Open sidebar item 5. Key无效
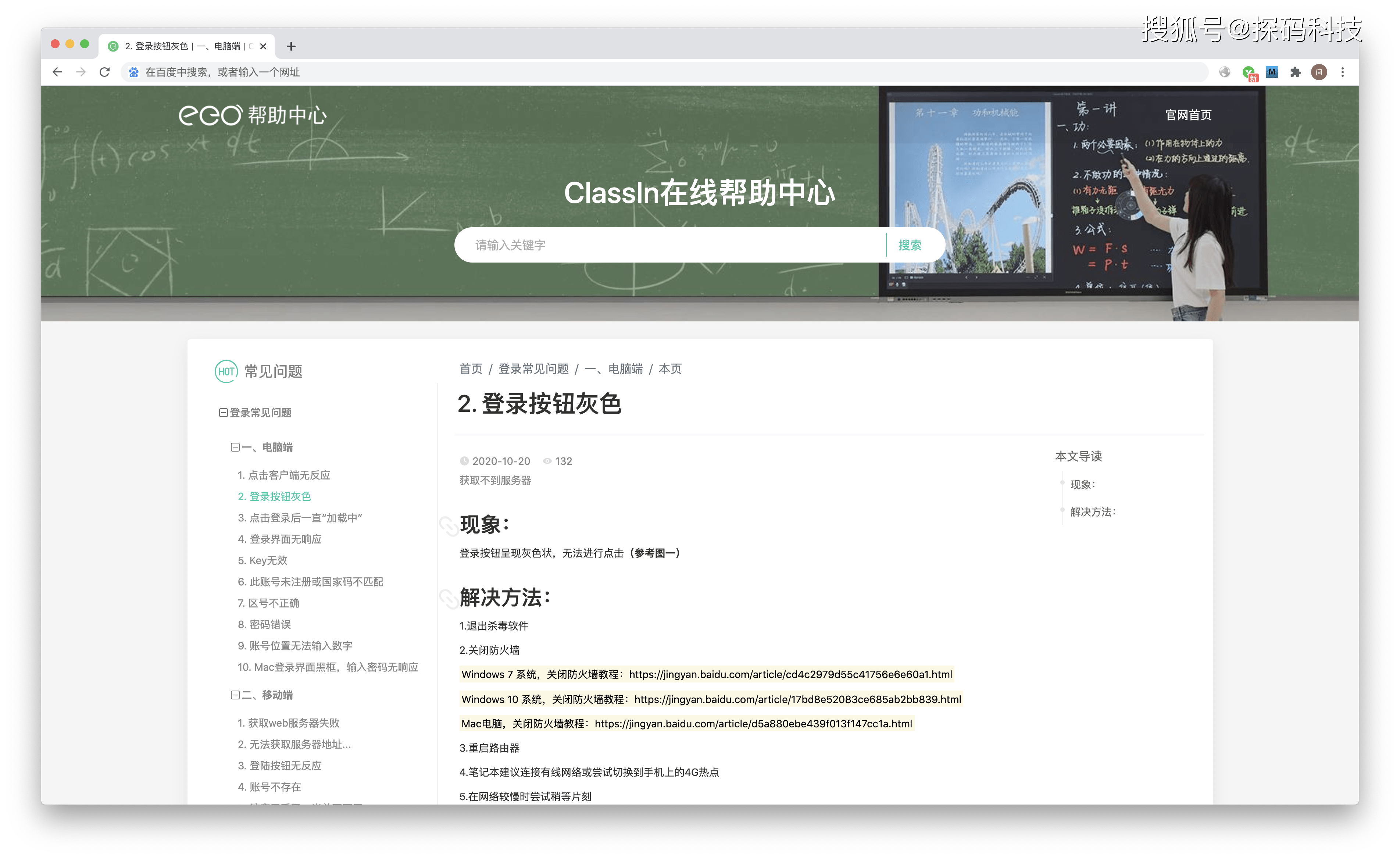 click(262, 560)
